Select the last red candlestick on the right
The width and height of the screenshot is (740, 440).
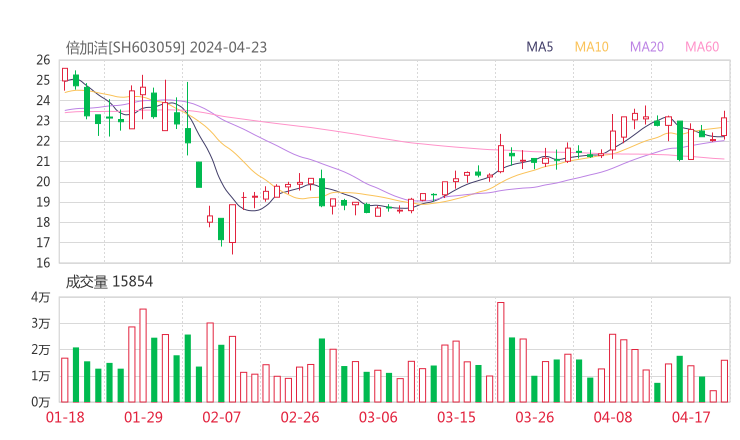pos(724,127)
